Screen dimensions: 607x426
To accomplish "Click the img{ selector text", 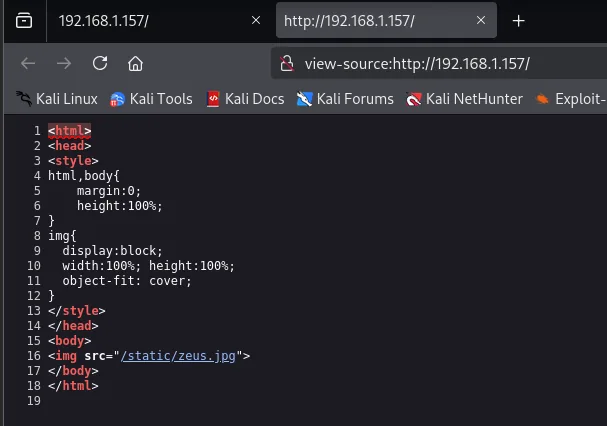I will [62, 235].
